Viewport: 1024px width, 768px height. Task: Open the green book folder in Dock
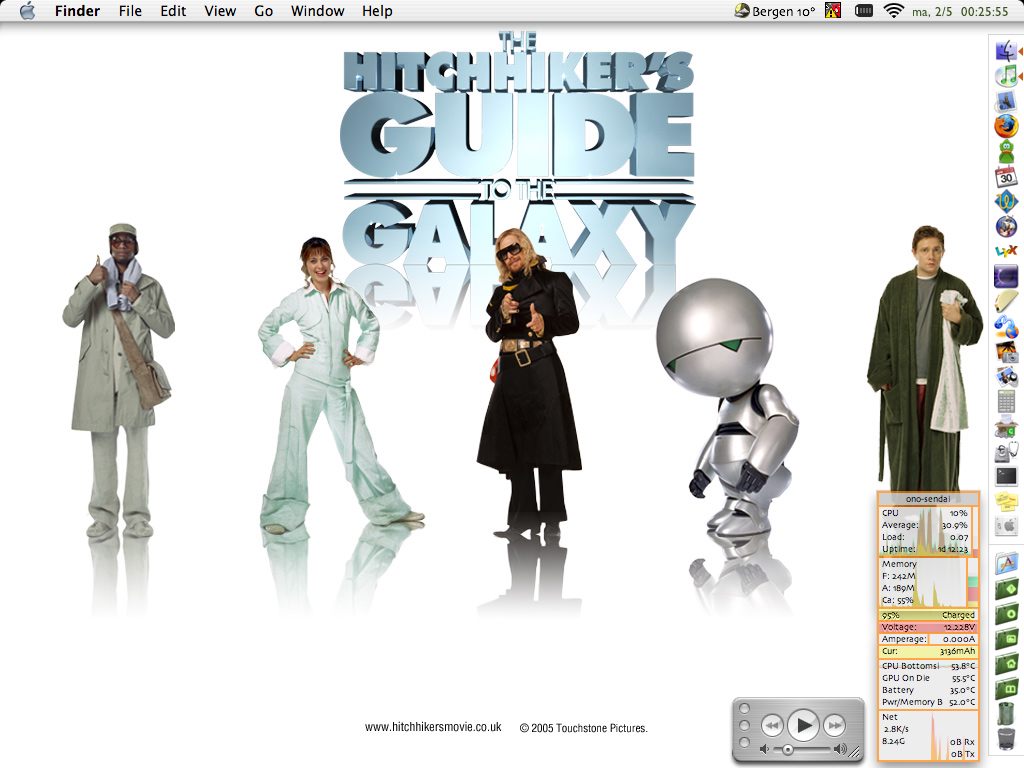coord(1008,689)
